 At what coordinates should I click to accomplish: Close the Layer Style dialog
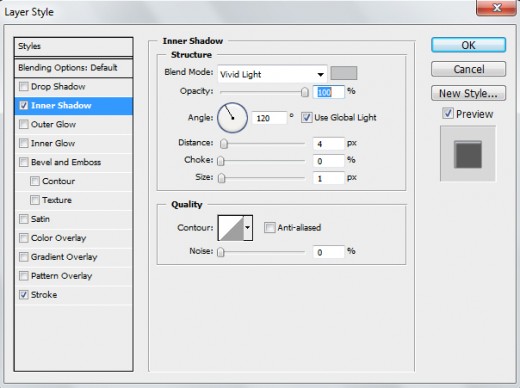497,7
